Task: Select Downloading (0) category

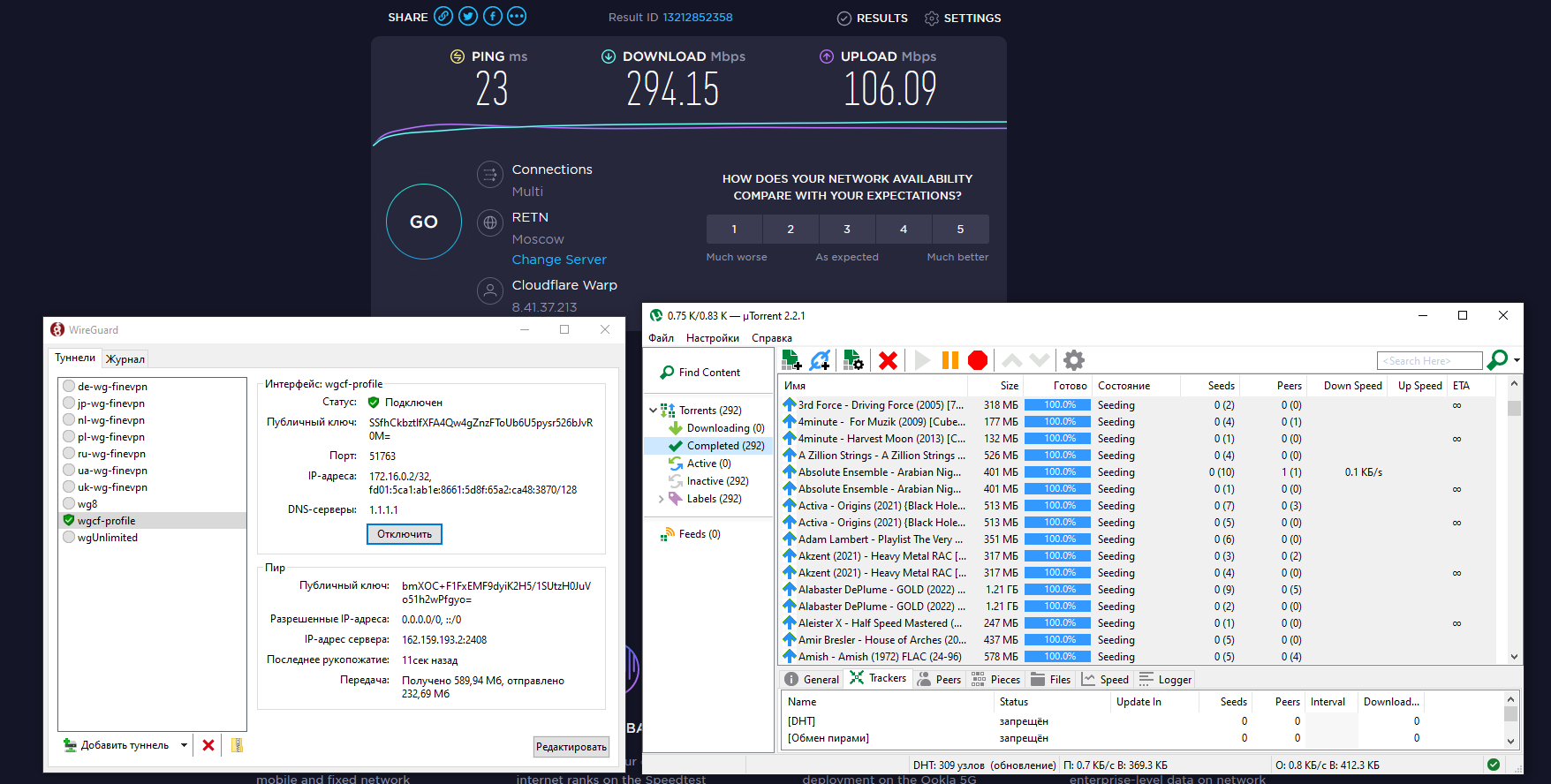Action: coord(716,428)
